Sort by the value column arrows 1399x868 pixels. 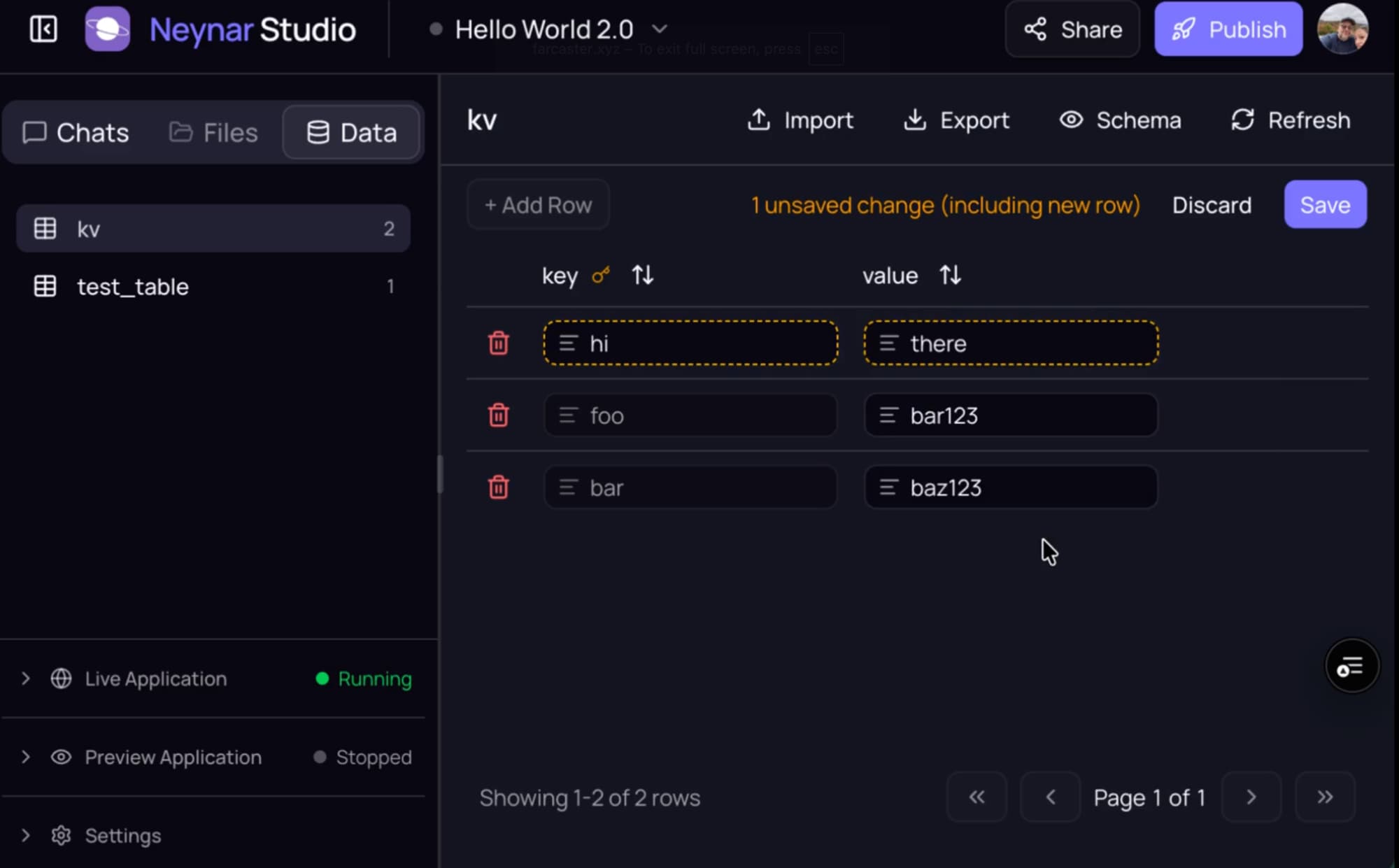click(950, 276)
